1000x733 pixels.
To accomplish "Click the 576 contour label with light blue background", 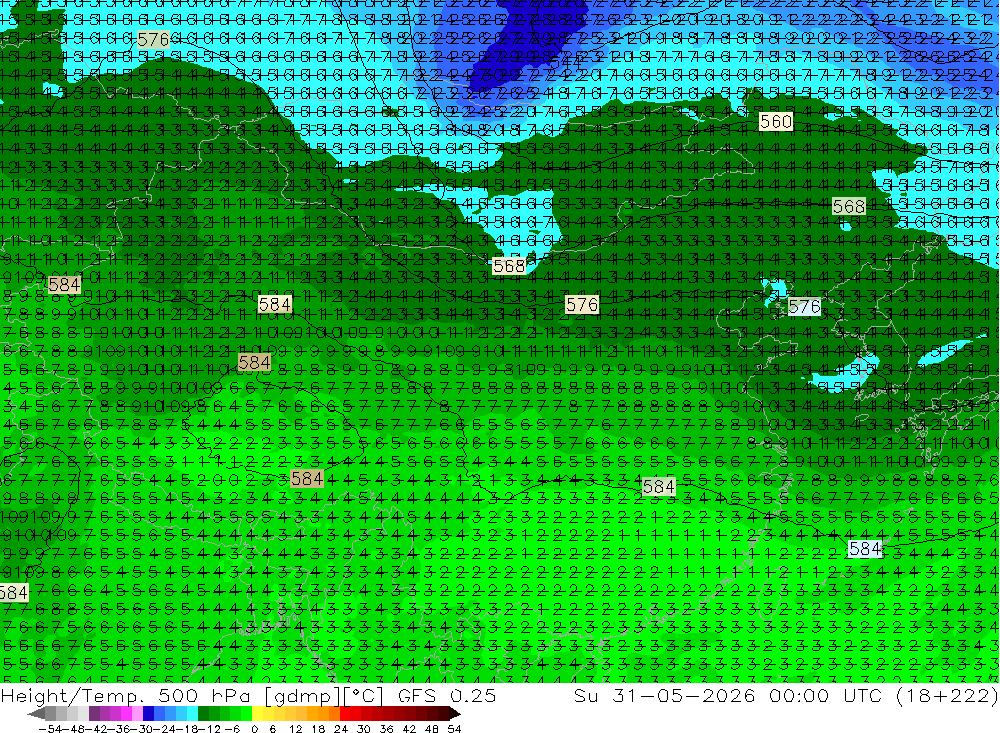I will pos(804,307).
